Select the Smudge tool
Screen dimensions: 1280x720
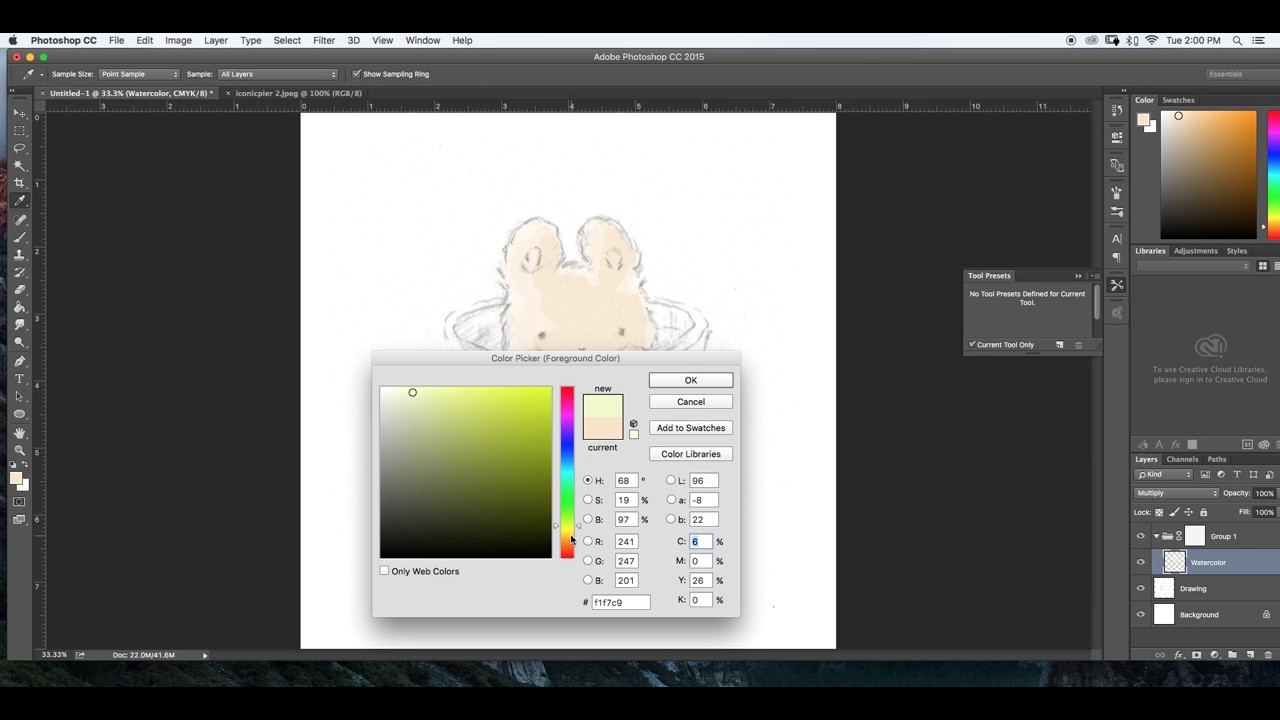[x=19, y=325]
